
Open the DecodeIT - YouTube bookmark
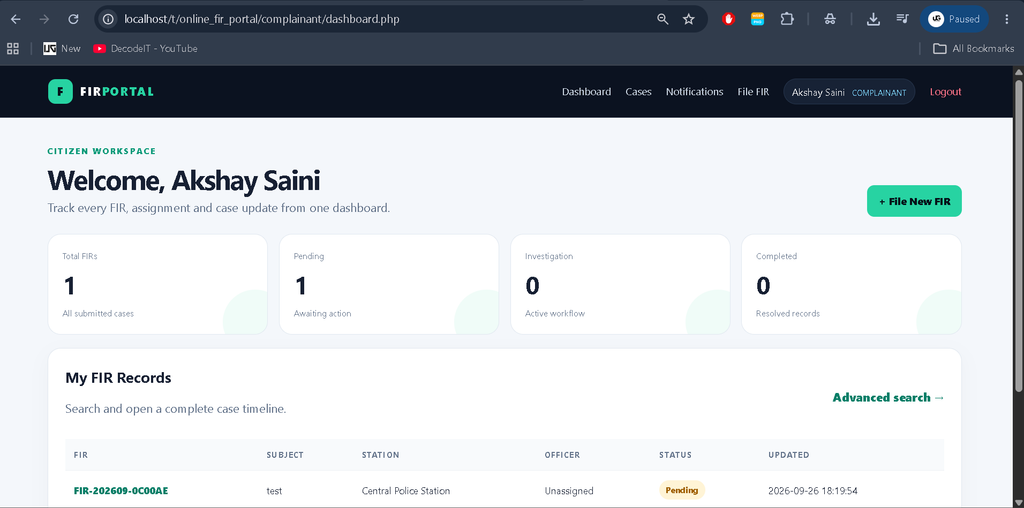tap(145, 48)
